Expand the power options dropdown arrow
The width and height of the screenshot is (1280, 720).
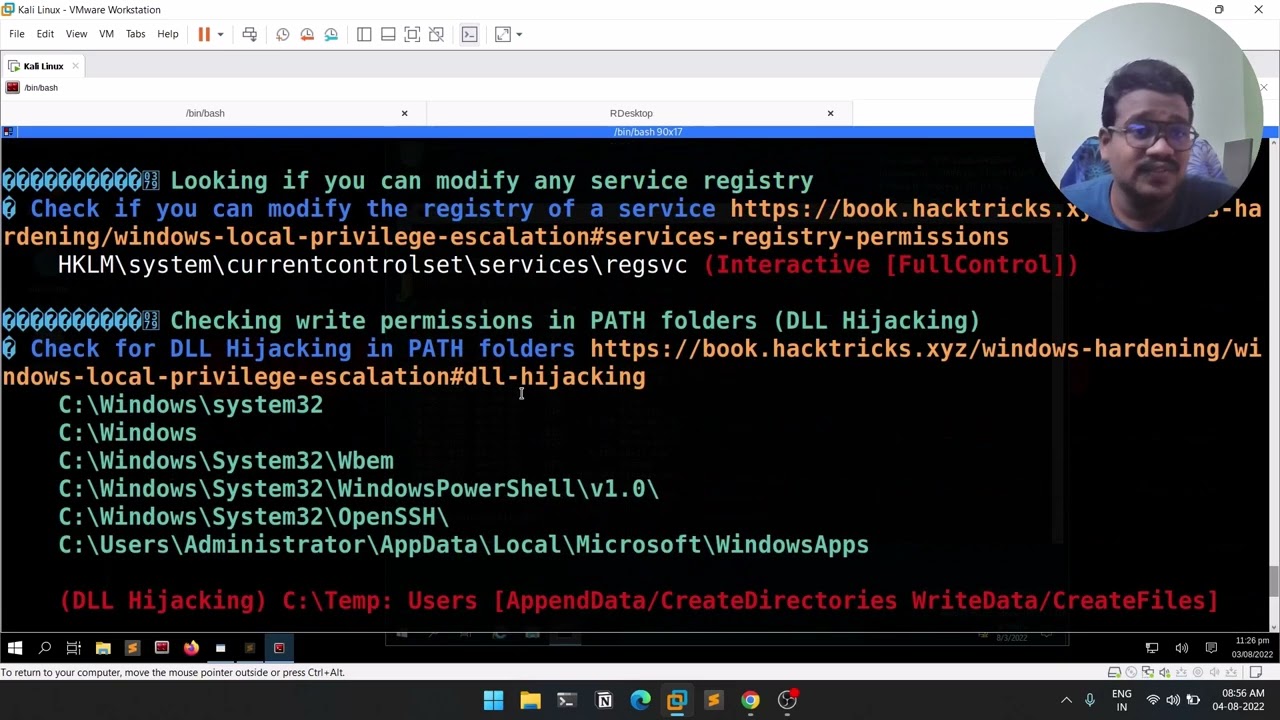220,34
